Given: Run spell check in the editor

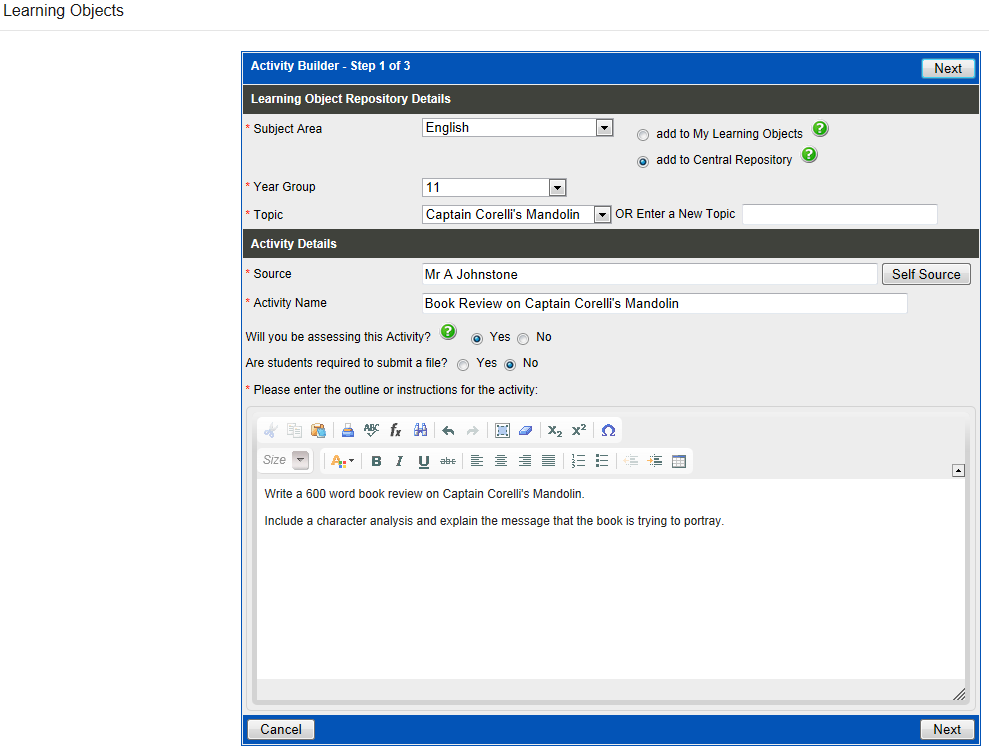Looking at the screenshot, I should pos(372,430).
